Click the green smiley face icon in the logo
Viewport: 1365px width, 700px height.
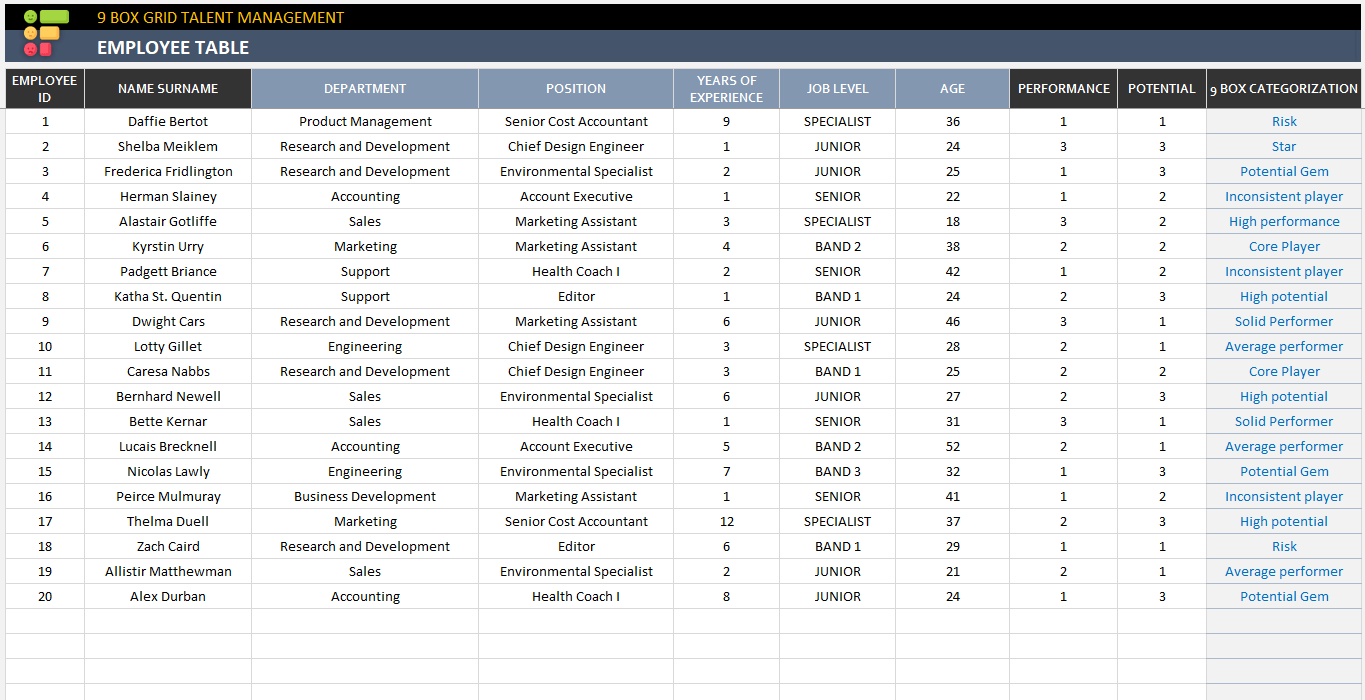coord(30,17)
